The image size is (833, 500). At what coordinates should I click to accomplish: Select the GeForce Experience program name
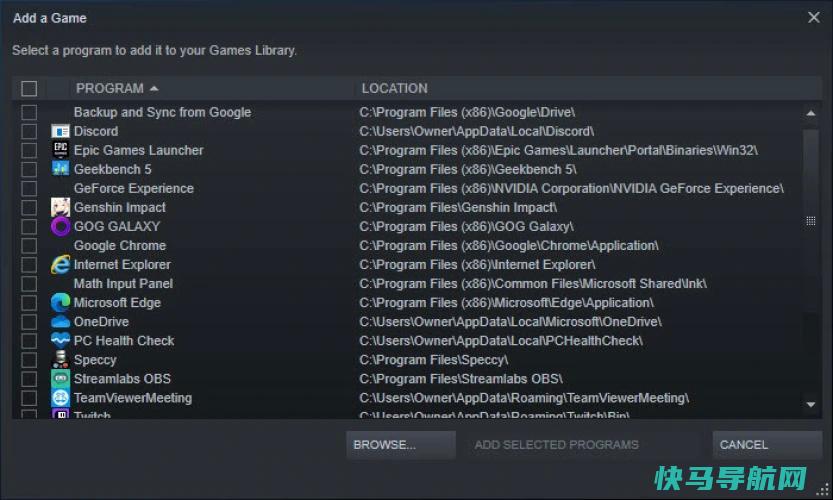pos(133,189)
